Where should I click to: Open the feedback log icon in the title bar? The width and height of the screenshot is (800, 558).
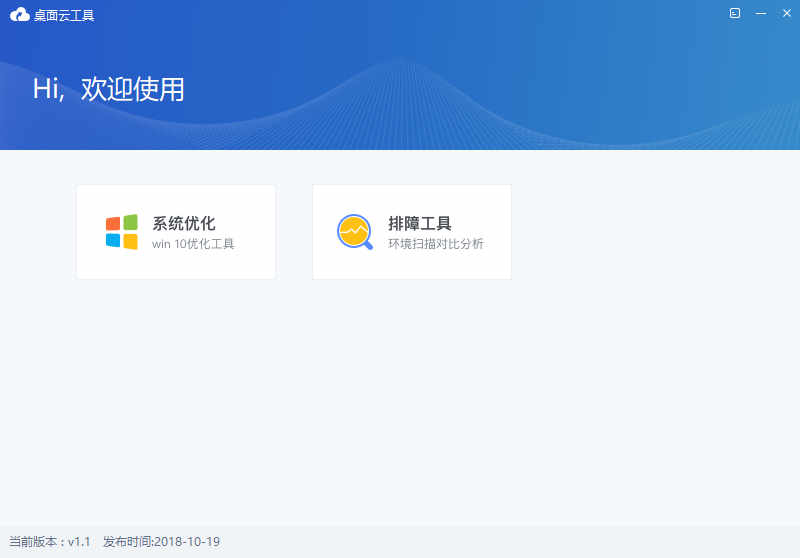click(735, 13)
